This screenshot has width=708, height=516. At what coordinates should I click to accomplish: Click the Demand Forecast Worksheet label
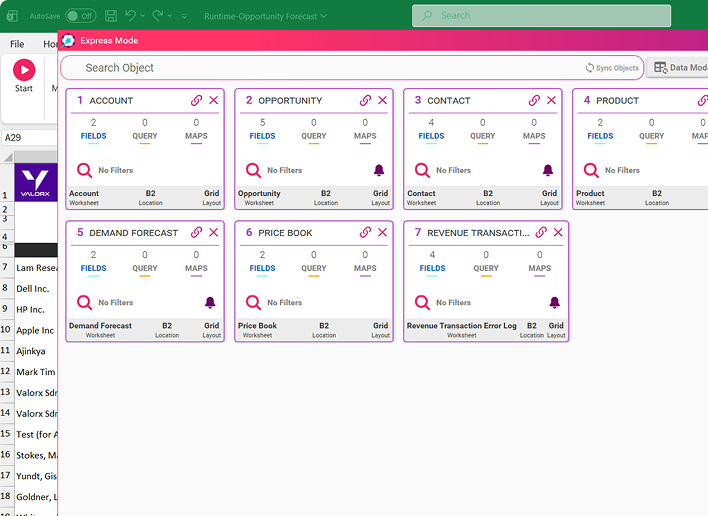coord(100,330)
